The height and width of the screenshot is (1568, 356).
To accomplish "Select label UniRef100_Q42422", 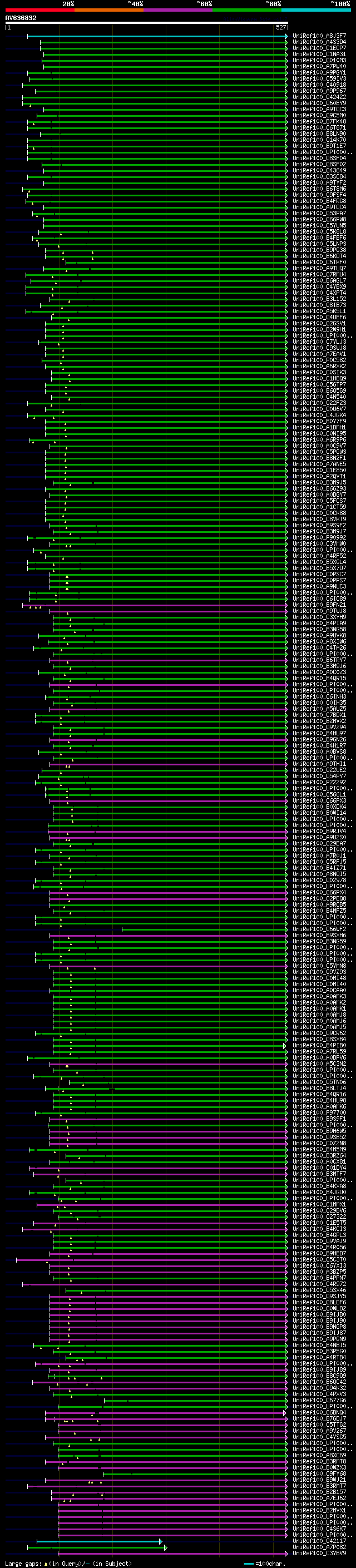I will (x=319, y=97).
